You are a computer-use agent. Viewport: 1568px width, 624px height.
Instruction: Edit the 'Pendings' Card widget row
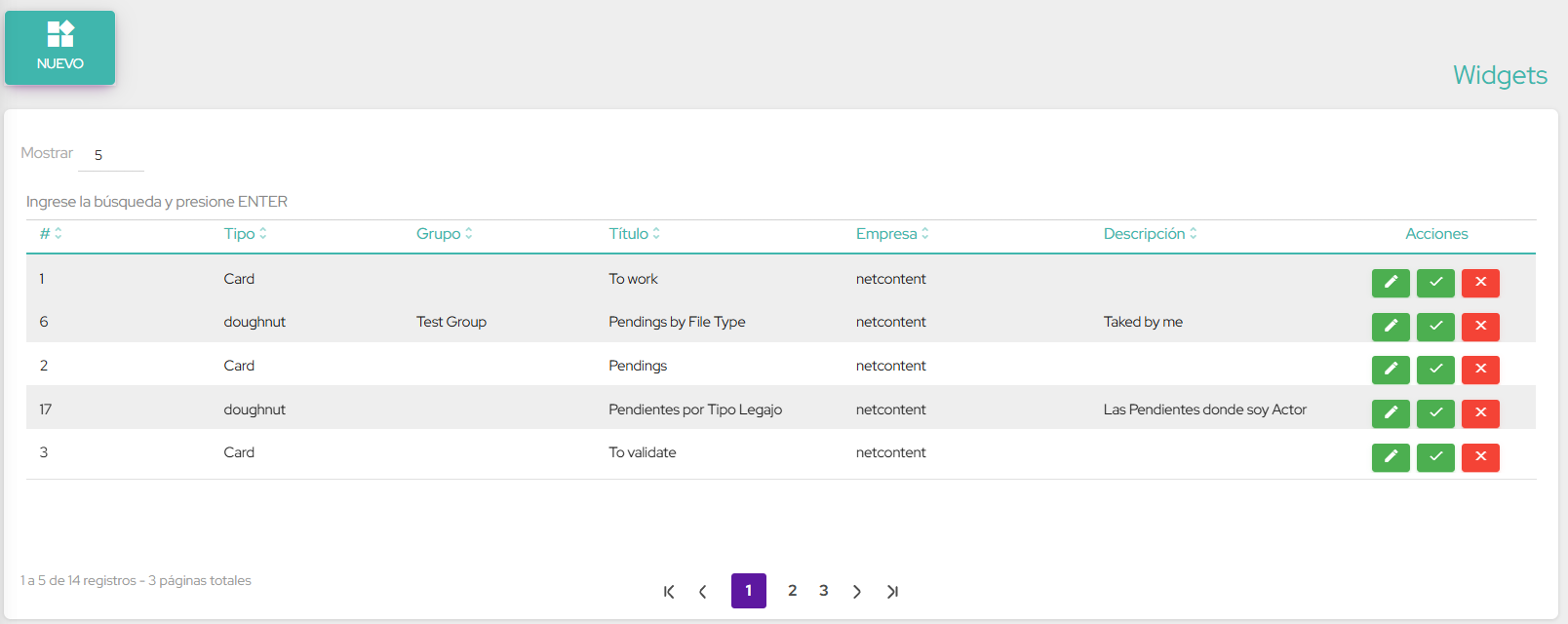click(1391, 370)
